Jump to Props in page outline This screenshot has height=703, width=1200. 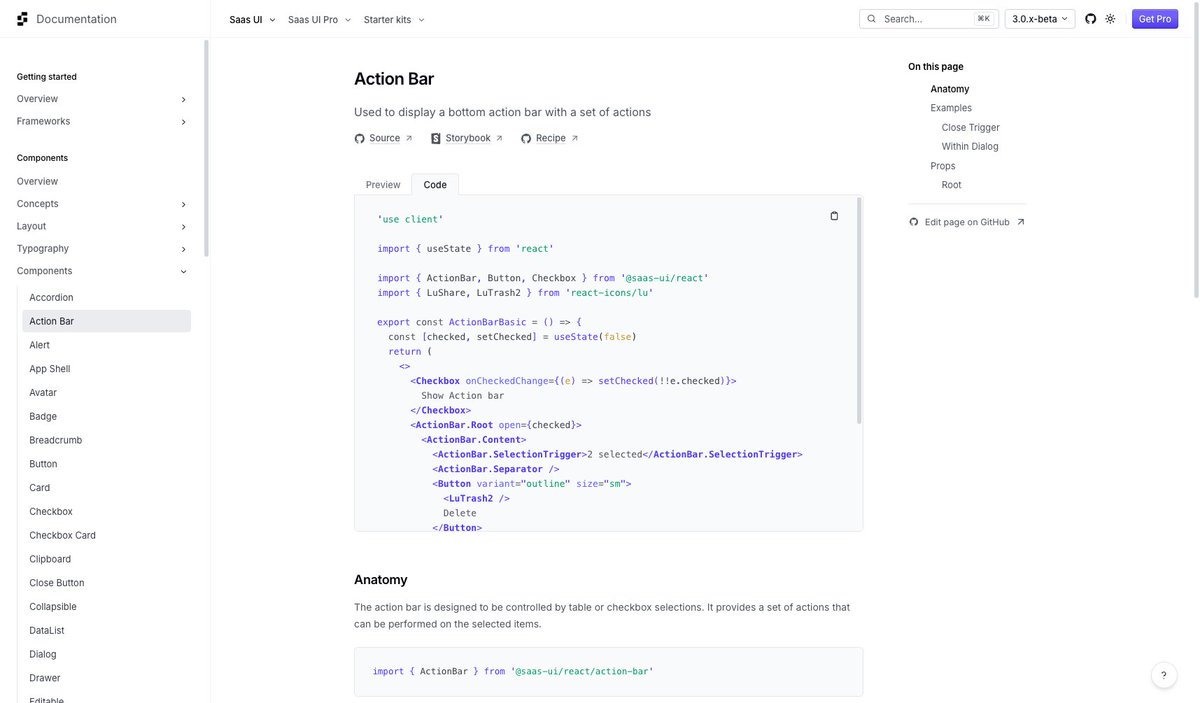click(x=943, y=166)
